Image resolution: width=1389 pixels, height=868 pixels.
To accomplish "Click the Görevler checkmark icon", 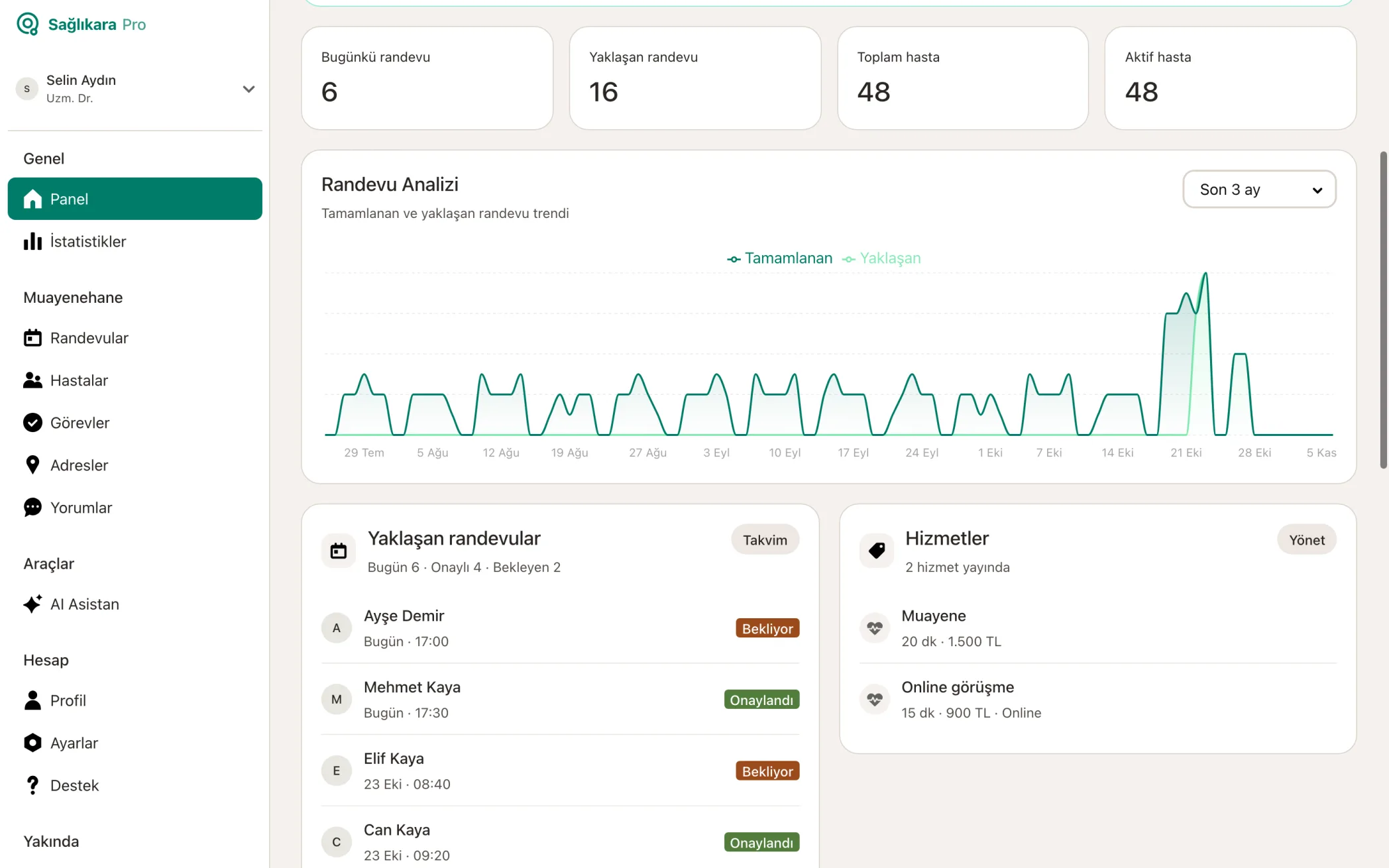I will [32, 423].
